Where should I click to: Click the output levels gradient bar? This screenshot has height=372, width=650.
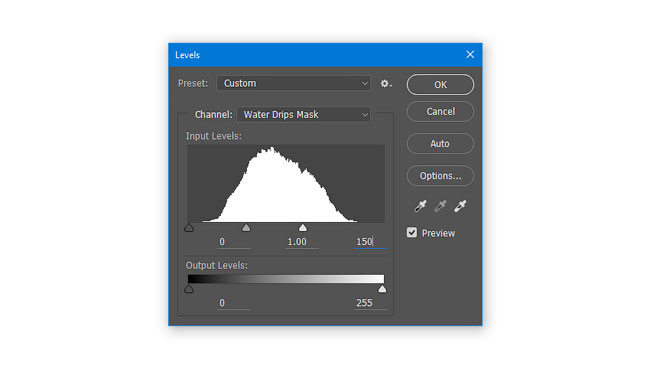coord(286,279)
